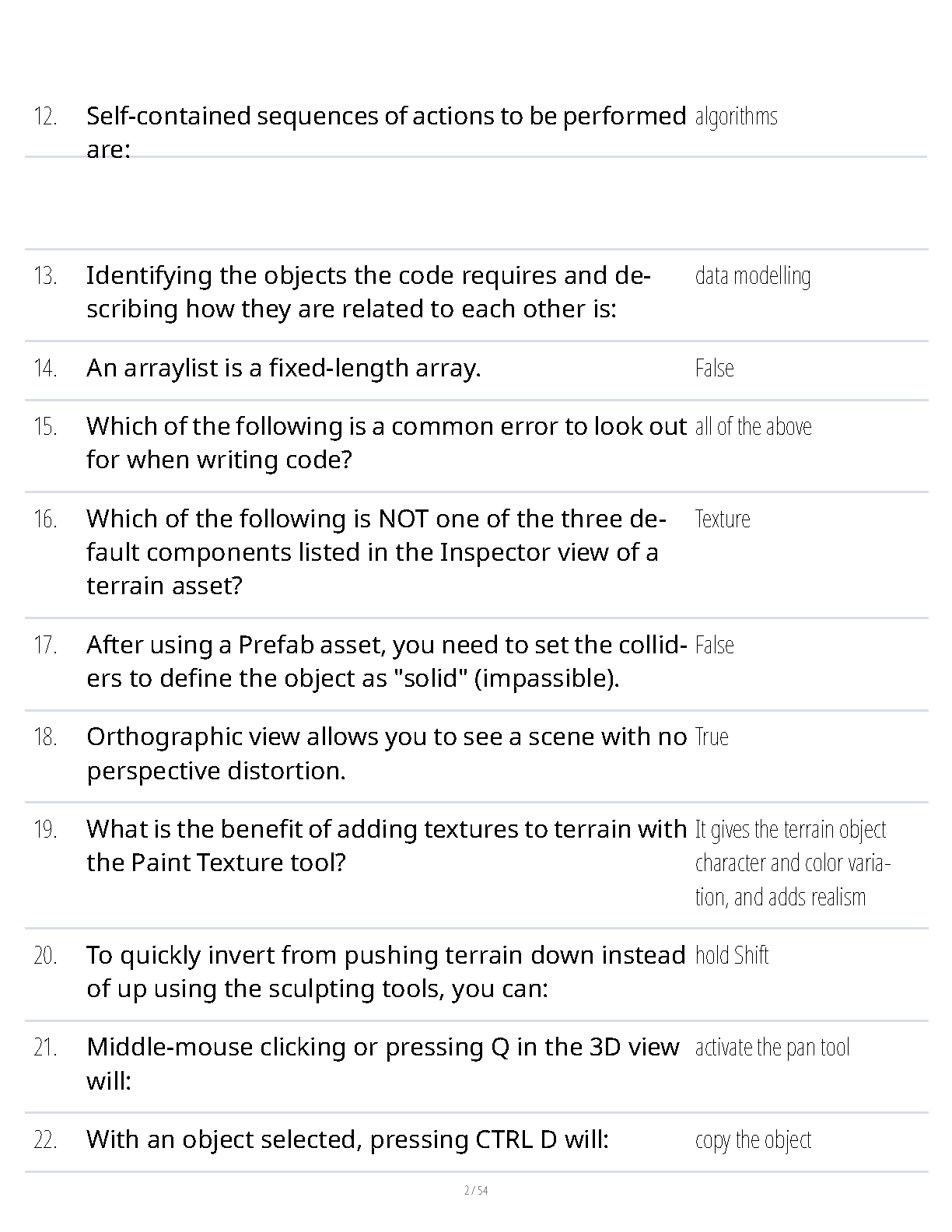Click the answer starting 'It gives the terrain'
The image size is (952, 1232).
click(x=792, y=863)
